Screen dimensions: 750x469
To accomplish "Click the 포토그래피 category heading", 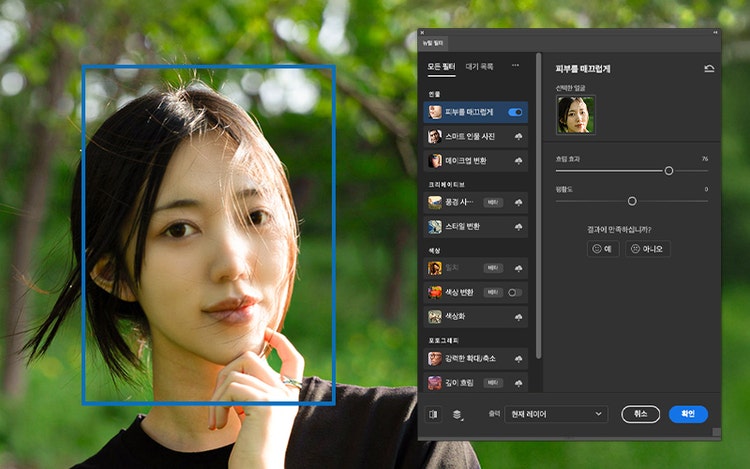I will tap(443, 340).
